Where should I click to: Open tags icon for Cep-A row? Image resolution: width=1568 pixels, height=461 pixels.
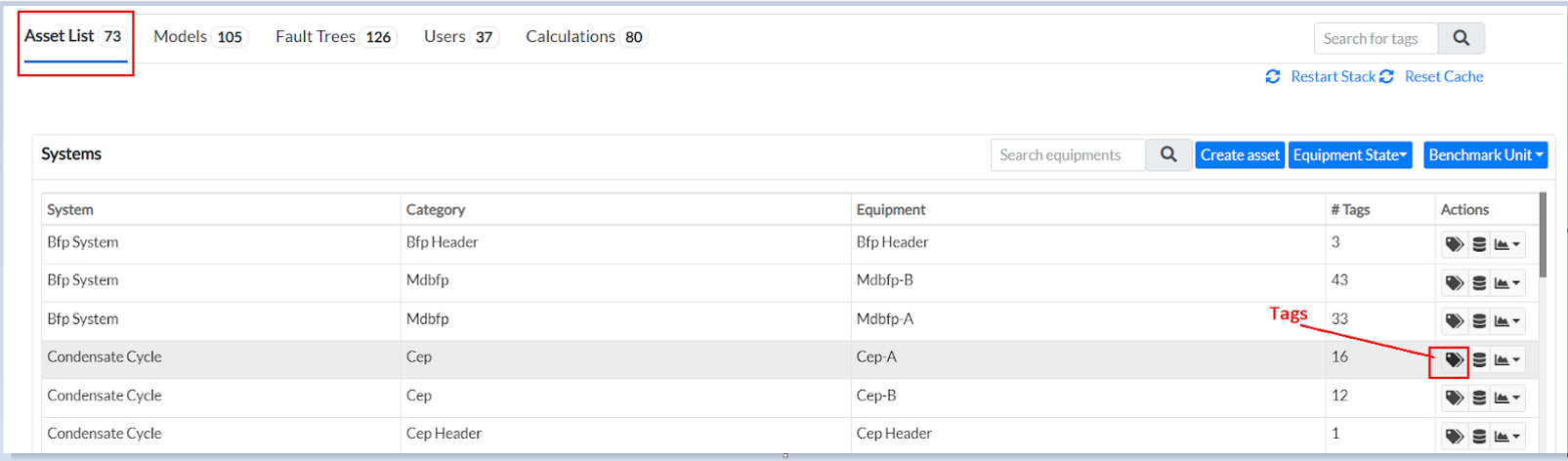[x=1454, y=359]
